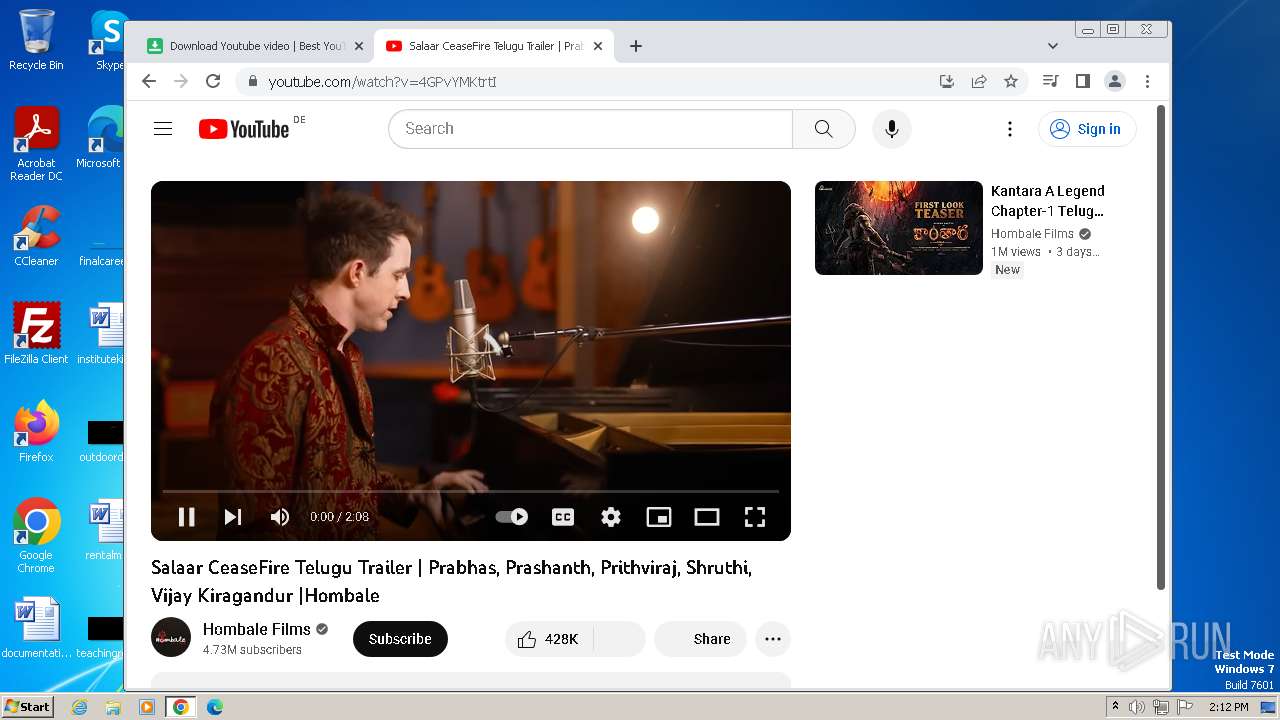The width and height of the screenshot is (1280, 720).
Task: Click the search magnifier button
Action: pos(823,129)
